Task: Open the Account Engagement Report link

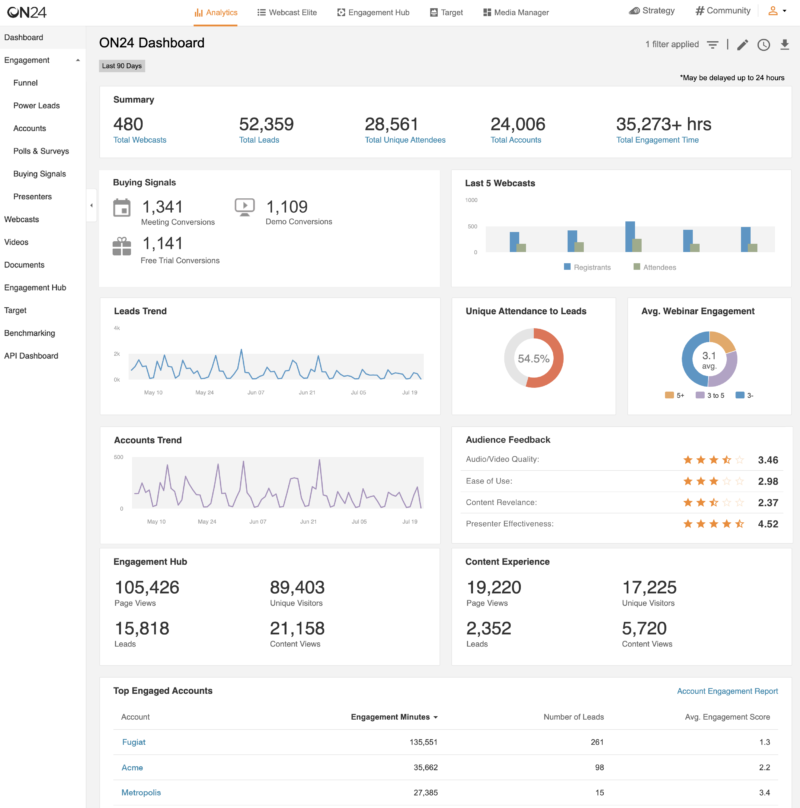Action: 727,691
